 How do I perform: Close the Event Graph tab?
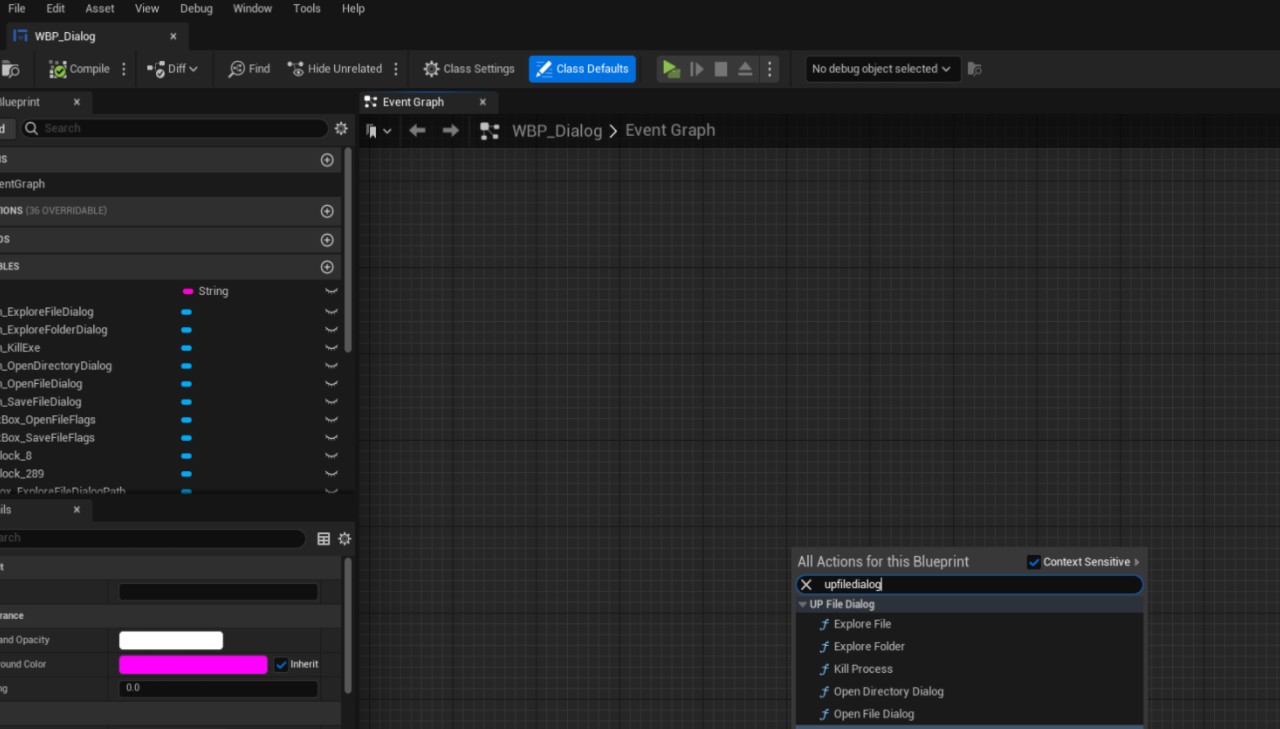(x=482, y=102)
